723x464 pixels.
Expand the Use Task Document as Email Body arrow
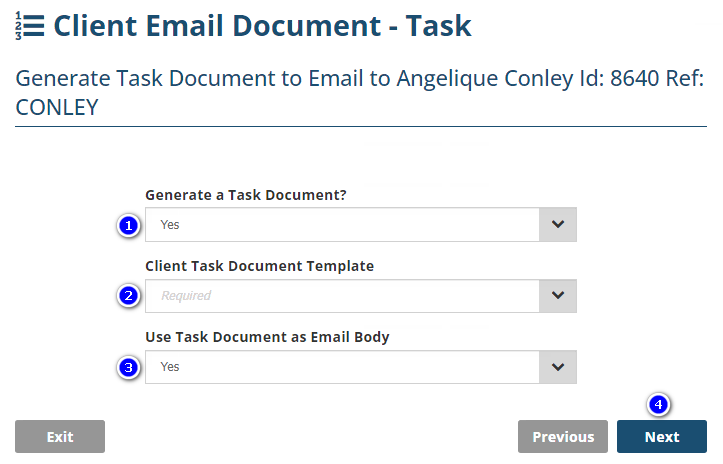click(558, 367)
